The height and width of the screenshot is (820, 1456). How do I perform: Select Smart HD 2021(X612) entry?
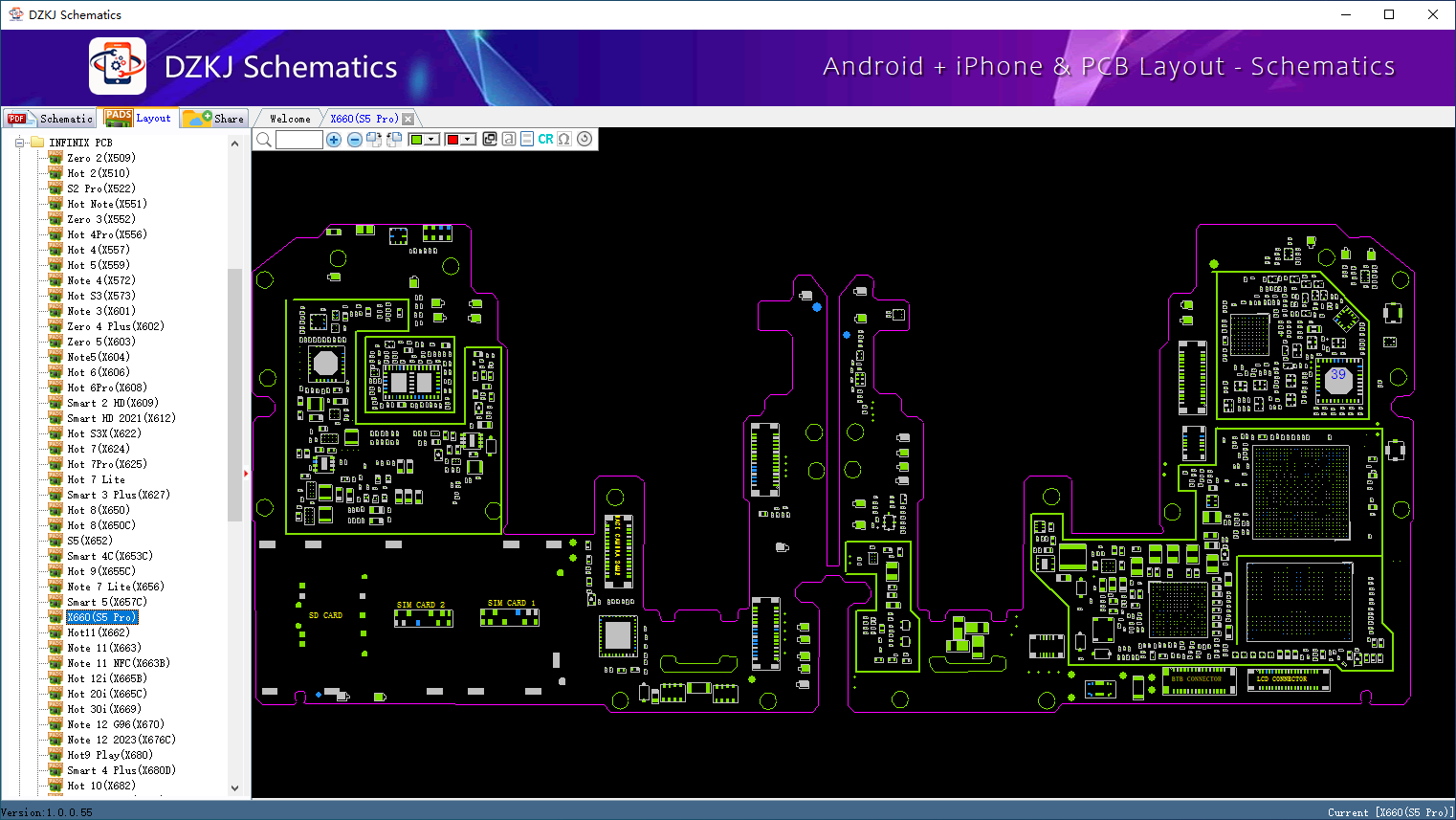click(121, 418)
